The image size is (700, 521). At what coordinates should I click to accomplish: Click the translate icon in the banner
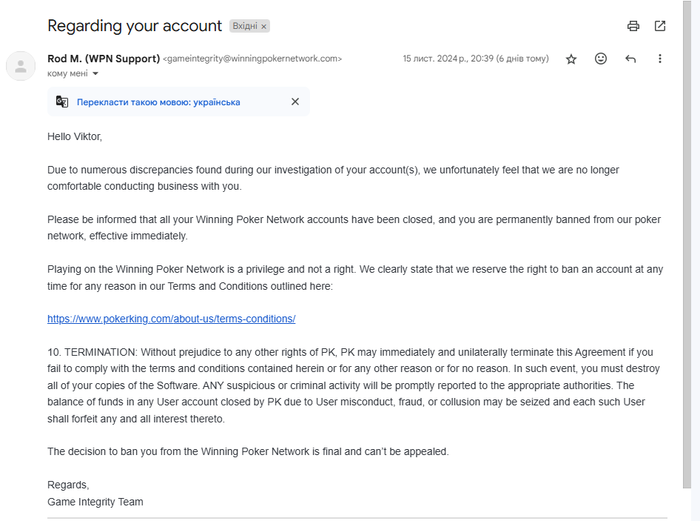pyautogui.click(x=63, y=102)
